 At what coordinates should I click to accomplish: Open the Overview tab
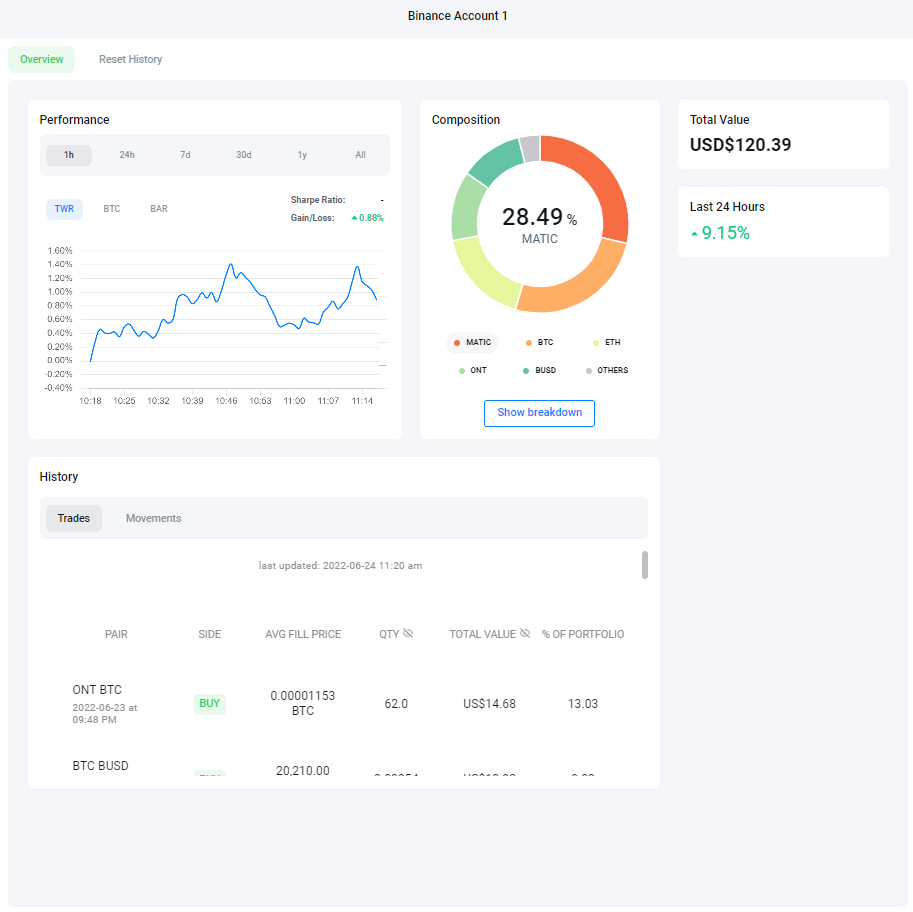pyautogui.click(x=41, y=59)
